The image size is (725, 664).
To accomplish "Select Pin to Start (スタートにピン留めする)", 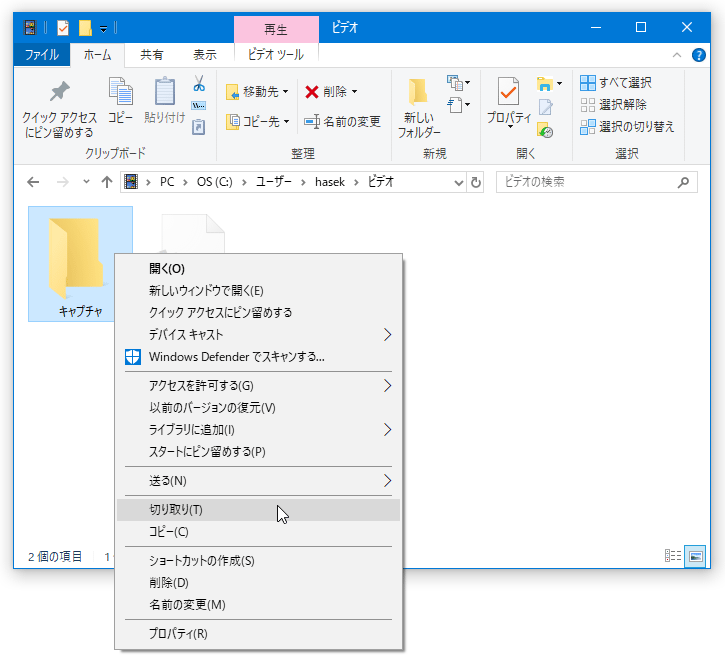I will pyautogui.click(x=258, y=451).
